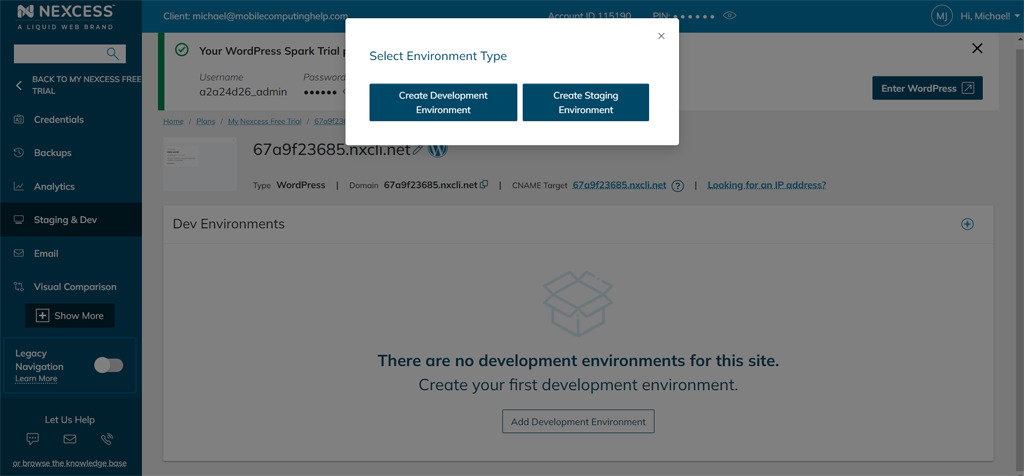This screenshot has width=1024, height=476.
Task: Open Looking for an IP address link
Action: point(767,185)
